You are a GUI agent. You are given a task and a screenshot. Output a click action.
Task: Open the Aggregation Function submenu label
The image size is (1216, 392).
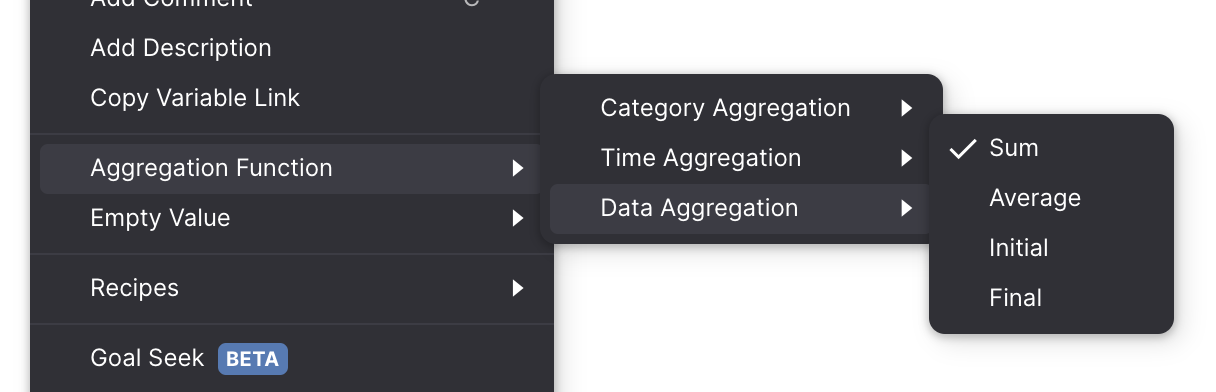pyautogui.click(x=211, y=168)
